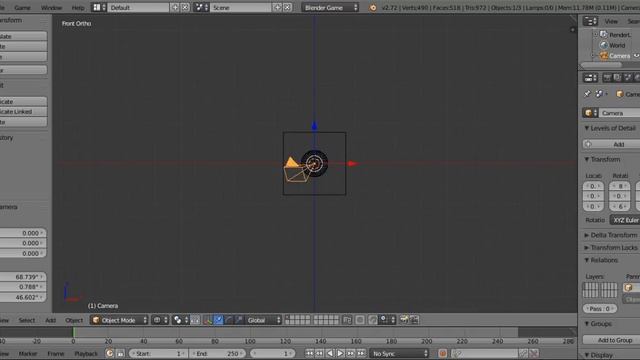The width and height of the screenshot is (640, 360).
Task: Add a new screen layout with plus button
Action: [x=175, y=7]
